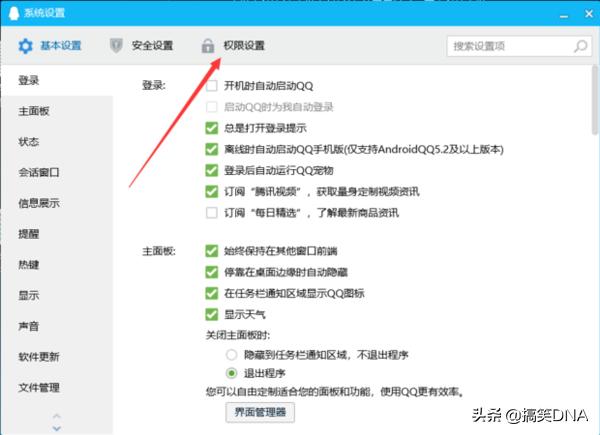Image resolution: width=600 pixels, height=435 pixels.
Task: Uncheck 订阅"腾讯视频" option
Action: (212, 191)
